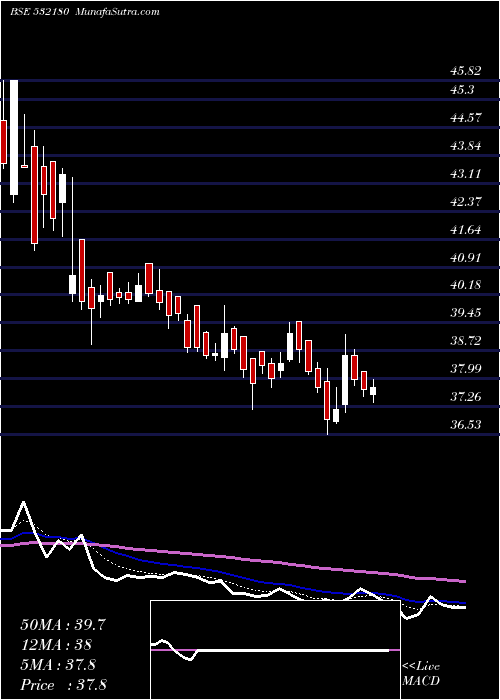Click the 12MA : 38 readout
This screenshot has height=700, width=500.
(x=56, y=645)
